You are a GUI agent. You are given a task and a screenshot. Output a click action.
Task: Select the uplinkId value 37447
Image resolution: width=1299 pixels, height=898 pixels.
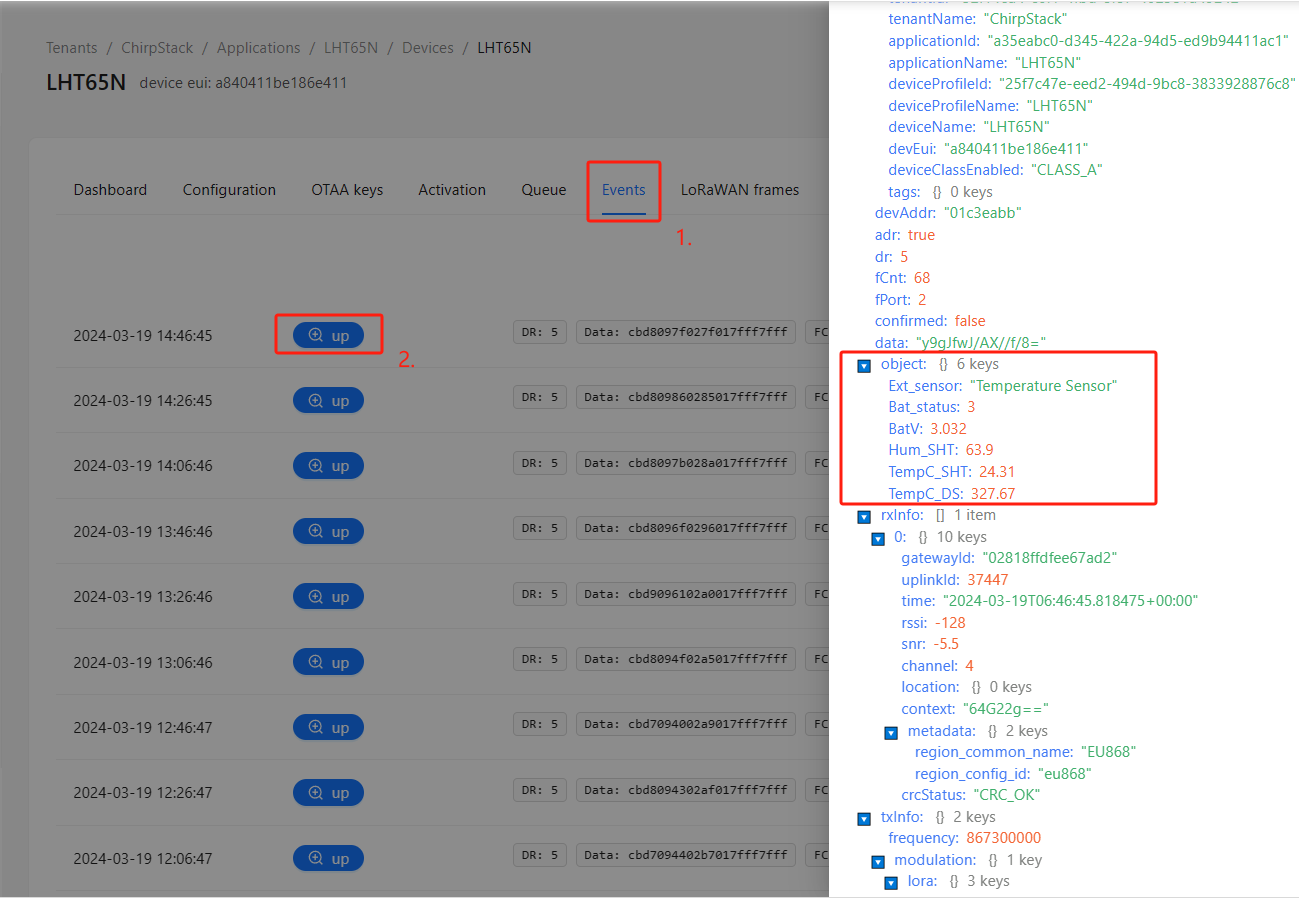988,580
